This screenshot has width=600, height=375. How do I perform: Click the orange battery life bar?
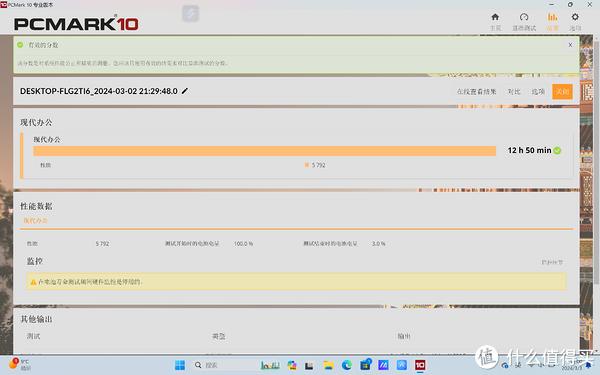264,151
